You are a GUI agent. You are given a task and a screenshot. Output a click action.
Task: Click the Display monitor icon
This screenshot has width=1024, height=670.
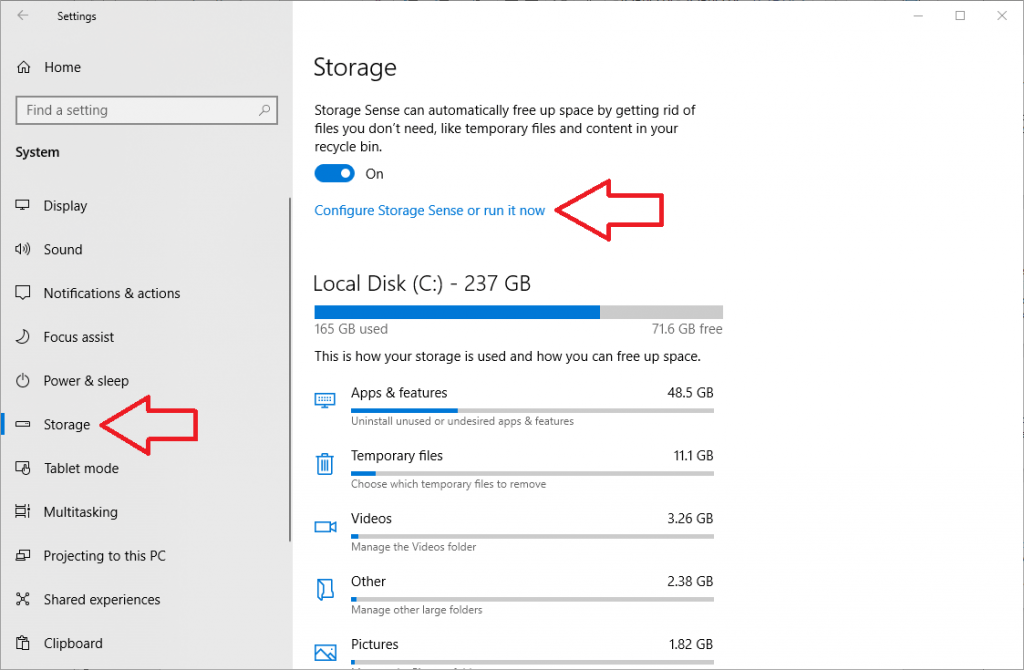(23, 206)
